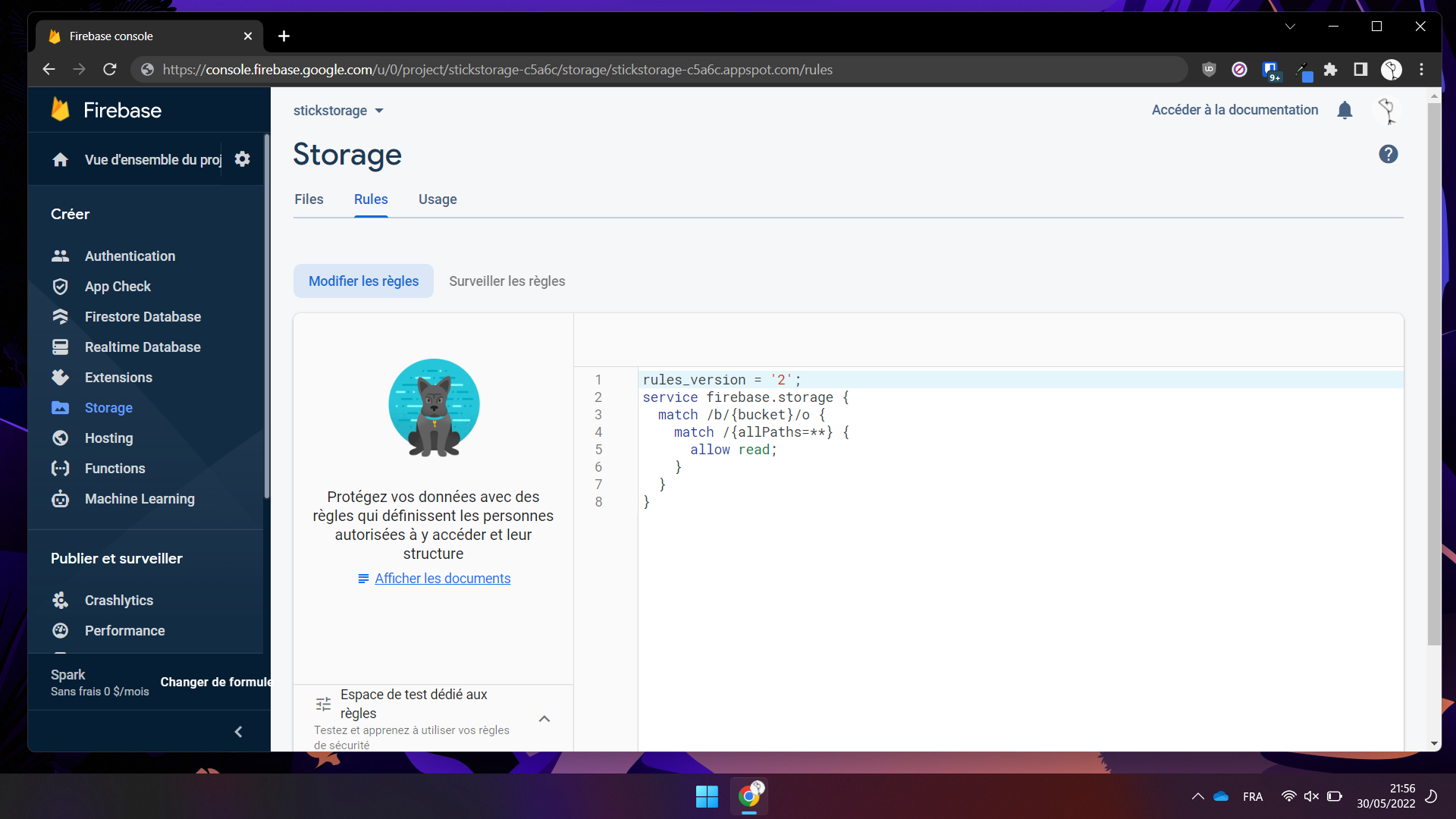The height and width of the screenshot is (819, 1456).
Task: Collapse the Firebase sidebar chevron
Action: [238, 732]
